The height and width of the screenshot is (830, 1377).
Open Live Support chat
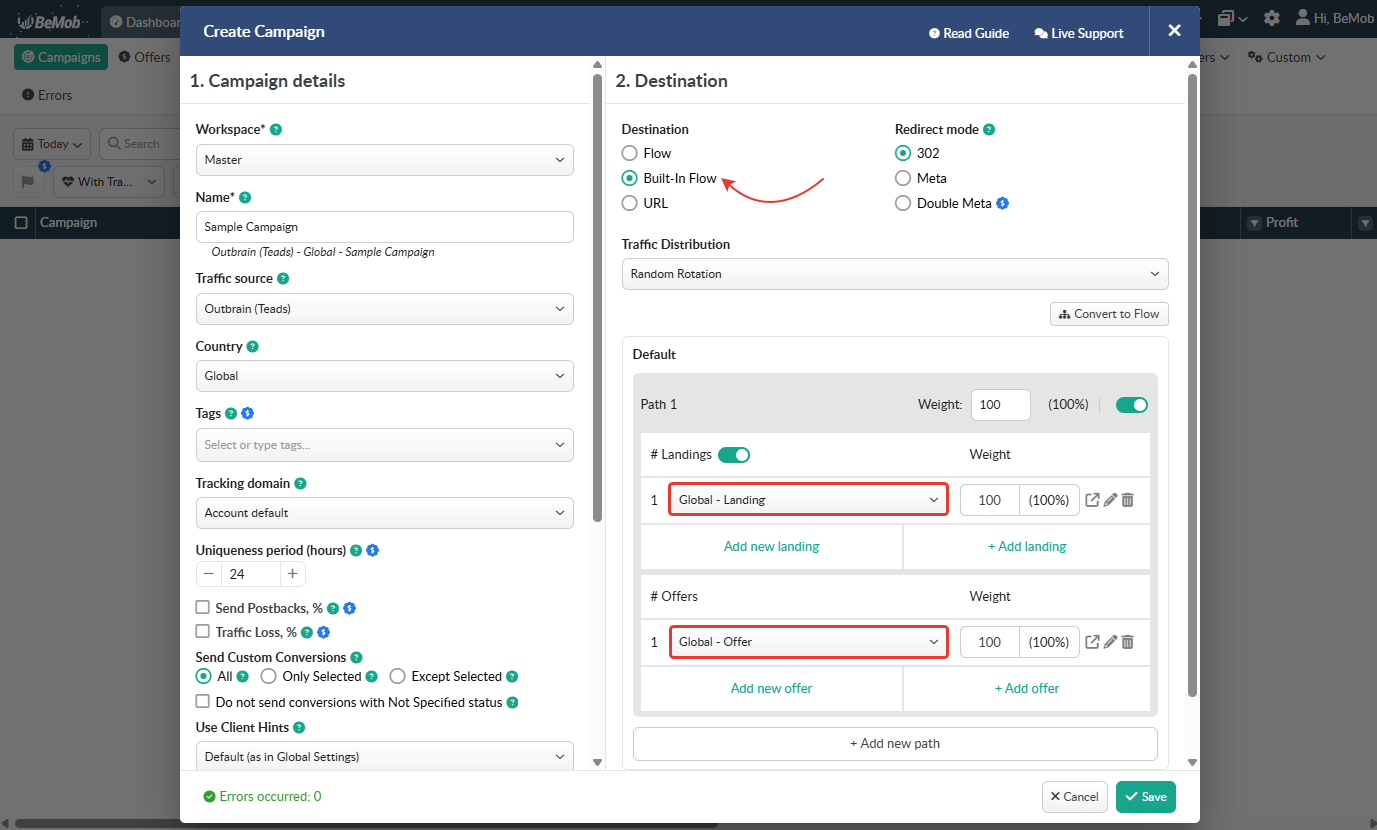[x=1078, y=33]
